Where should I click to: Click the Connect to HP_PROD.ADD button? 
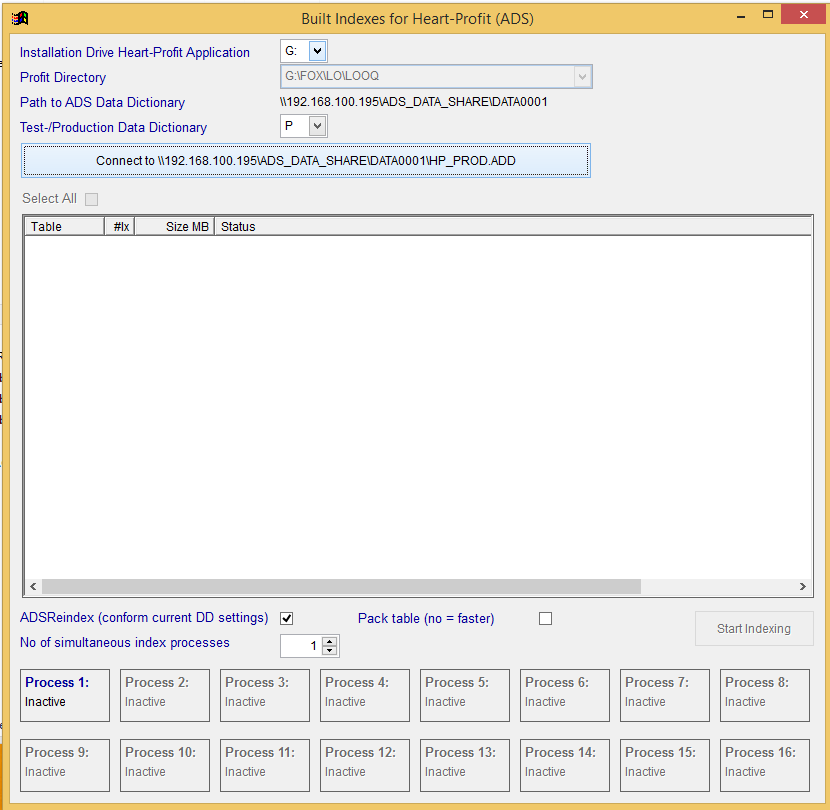click(x=306, y=160)
